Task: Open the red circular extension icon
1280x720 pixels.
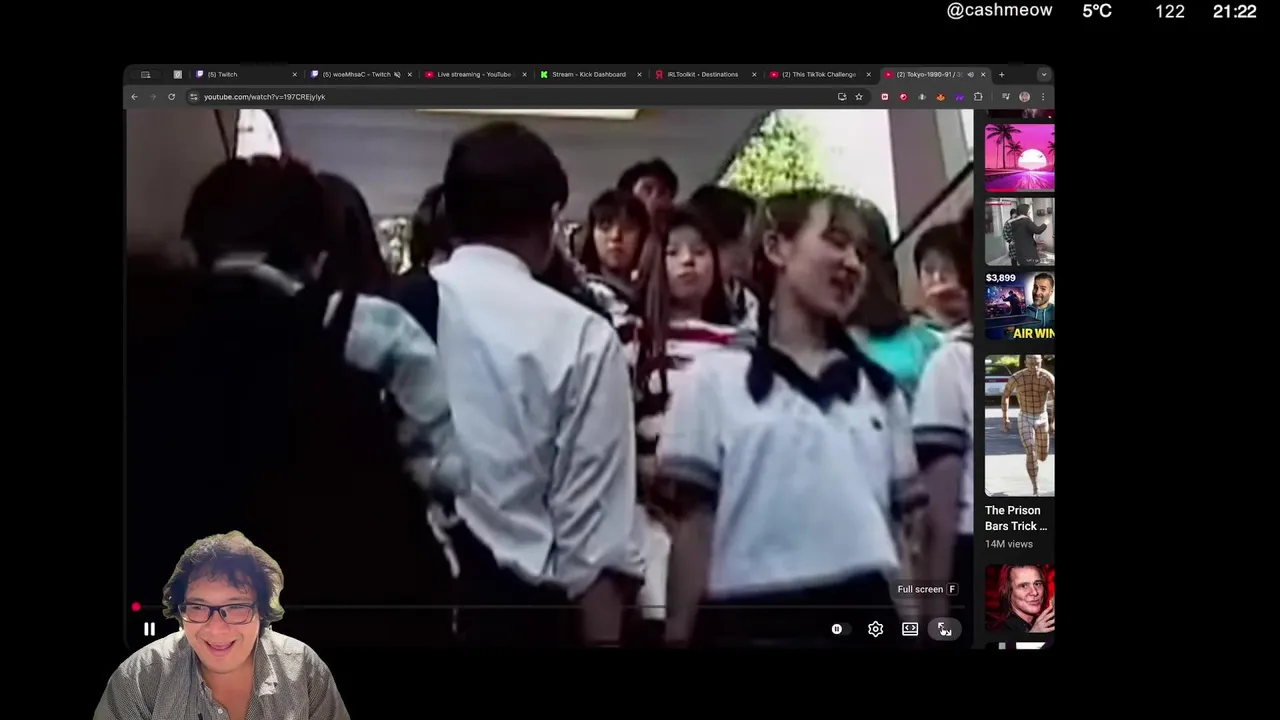Action: click(903, 97)
